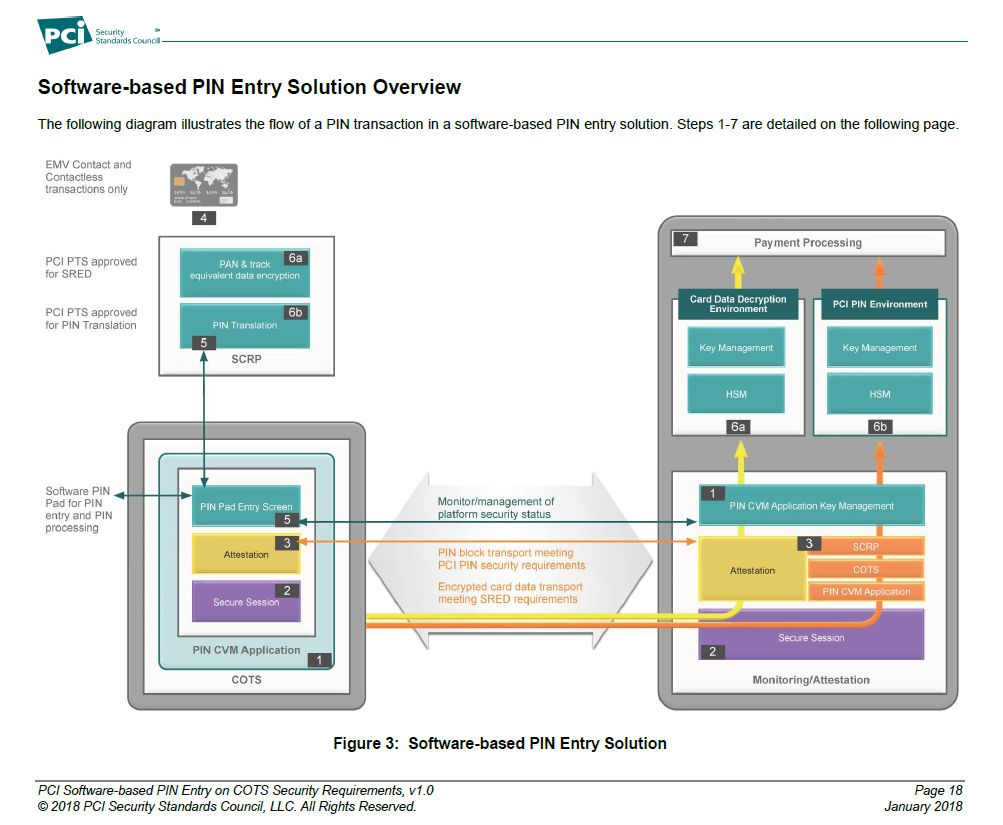Click the Payment Processing bar
The height and width of the screenshot is (825, 1003).
pyautogui.click(x=808, y=242)
